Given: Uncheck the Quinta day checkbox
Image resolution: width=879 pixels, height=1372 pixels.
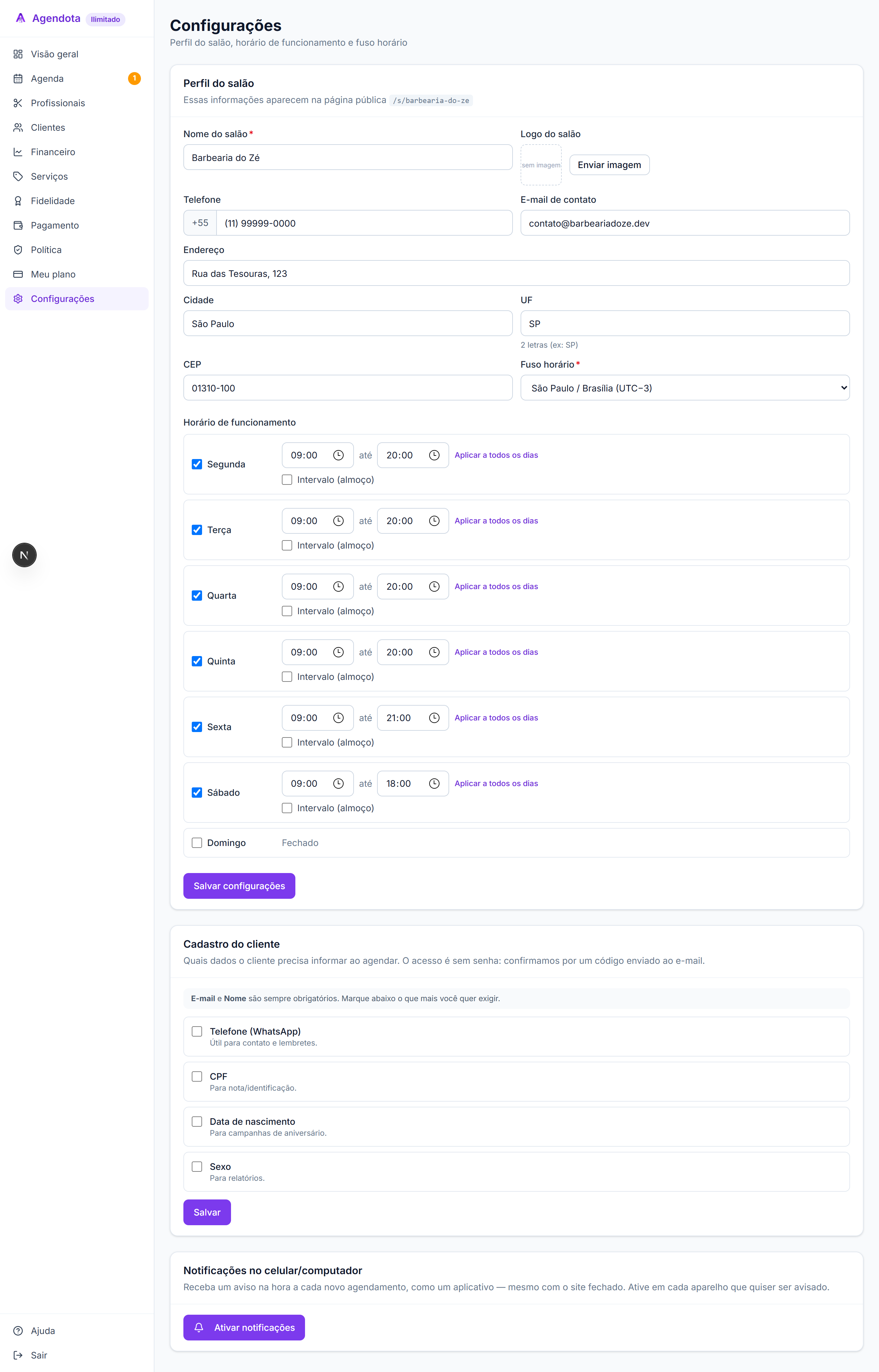Looking at the screenshot, I should (x=197, y=661).
